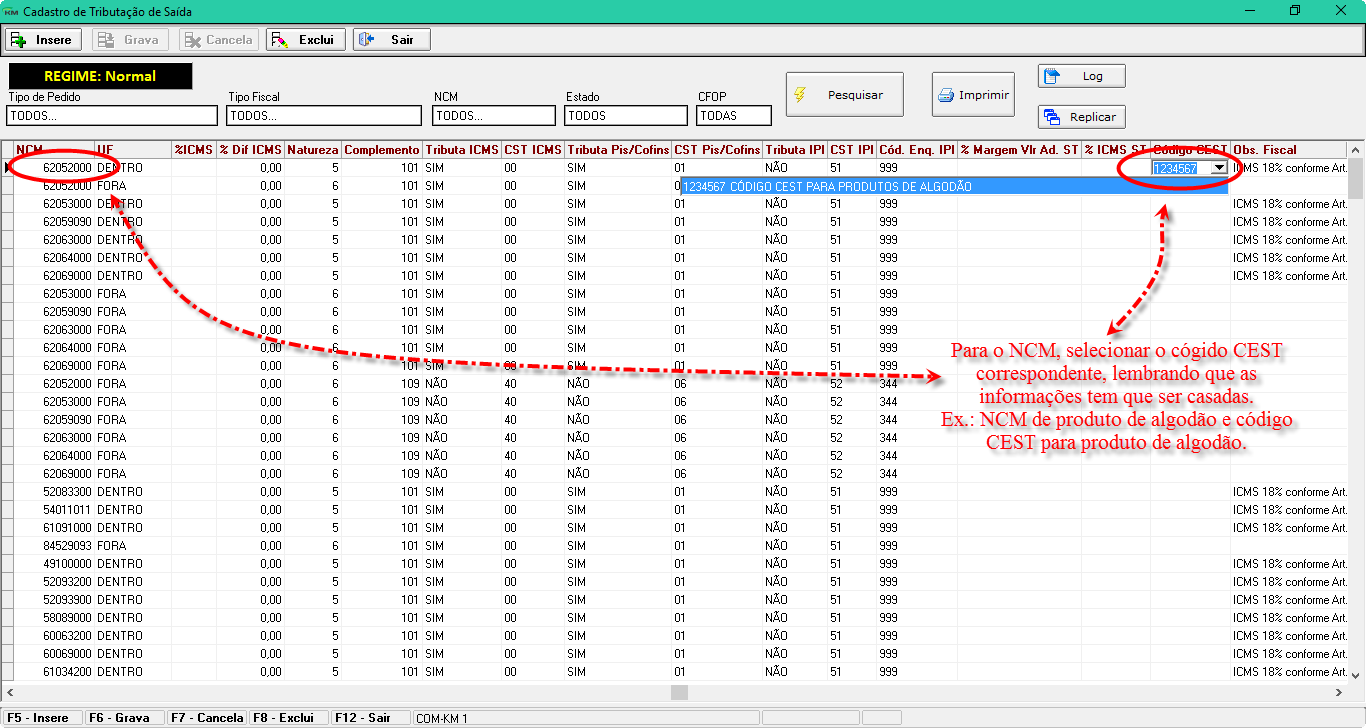
Task: Click the NCM column header
Action: (54, 150)
